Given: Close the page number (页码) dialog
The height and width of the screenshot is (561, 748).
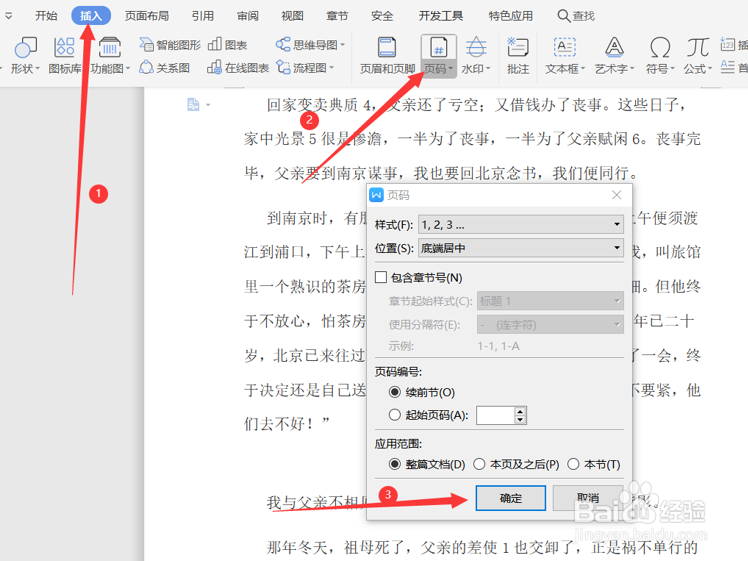Looking at the screenshot, I should point(616,195).
